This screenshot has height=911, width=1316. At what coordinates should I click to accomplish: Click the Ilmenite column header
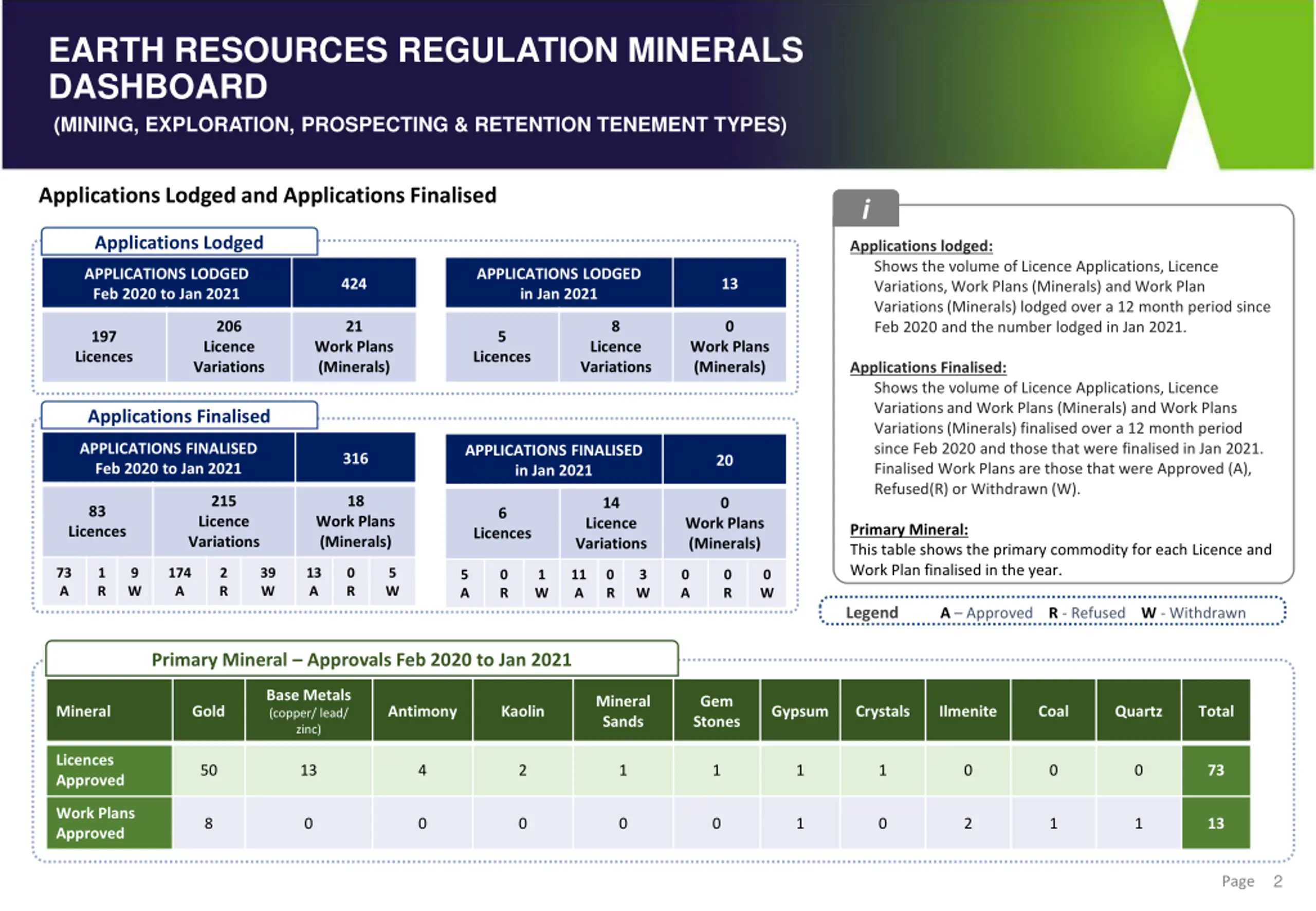tap(967, 710)
